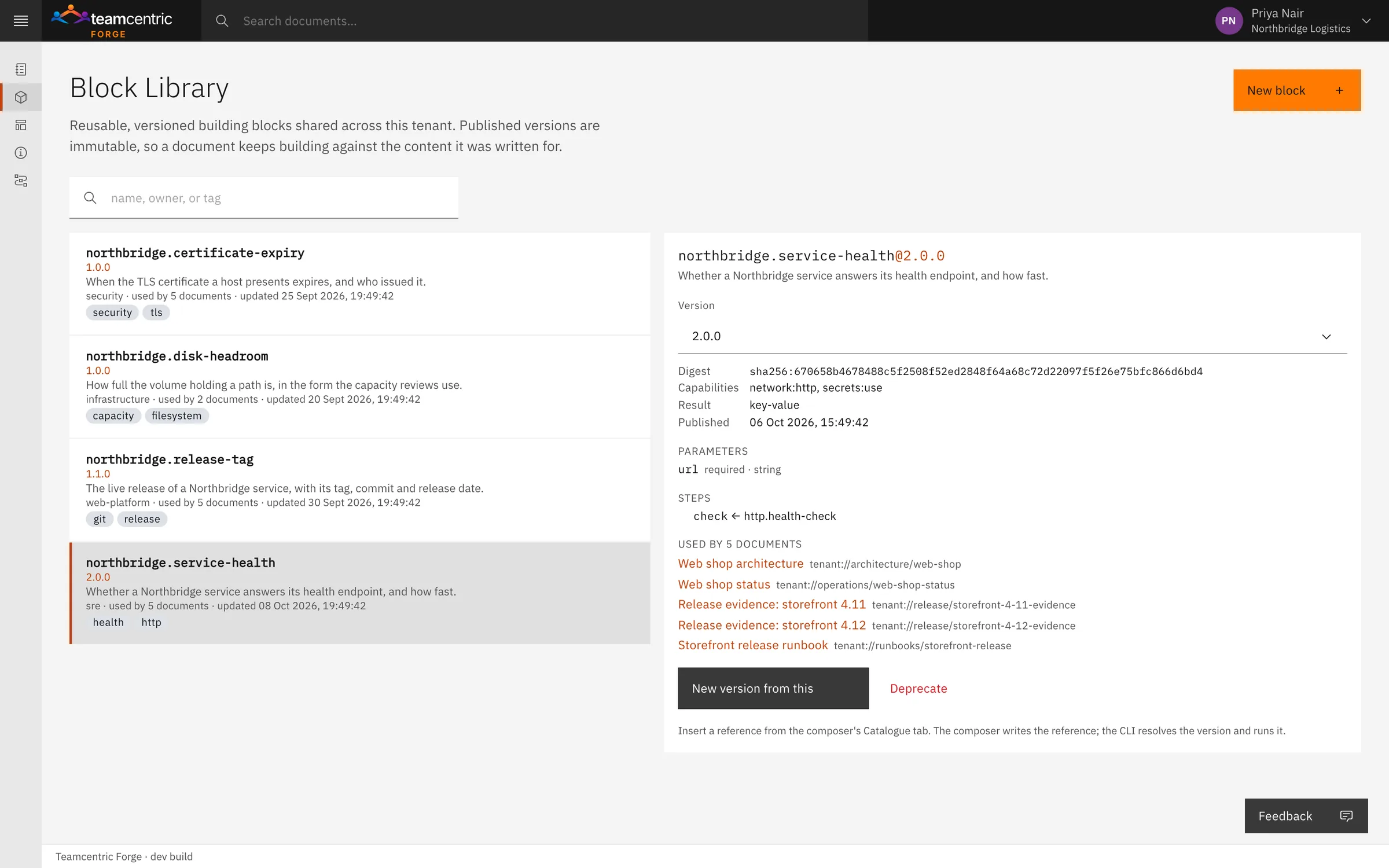Click the release tag chip
The height and width of the screenshot is (868, 1389).
tap(142, 519)
